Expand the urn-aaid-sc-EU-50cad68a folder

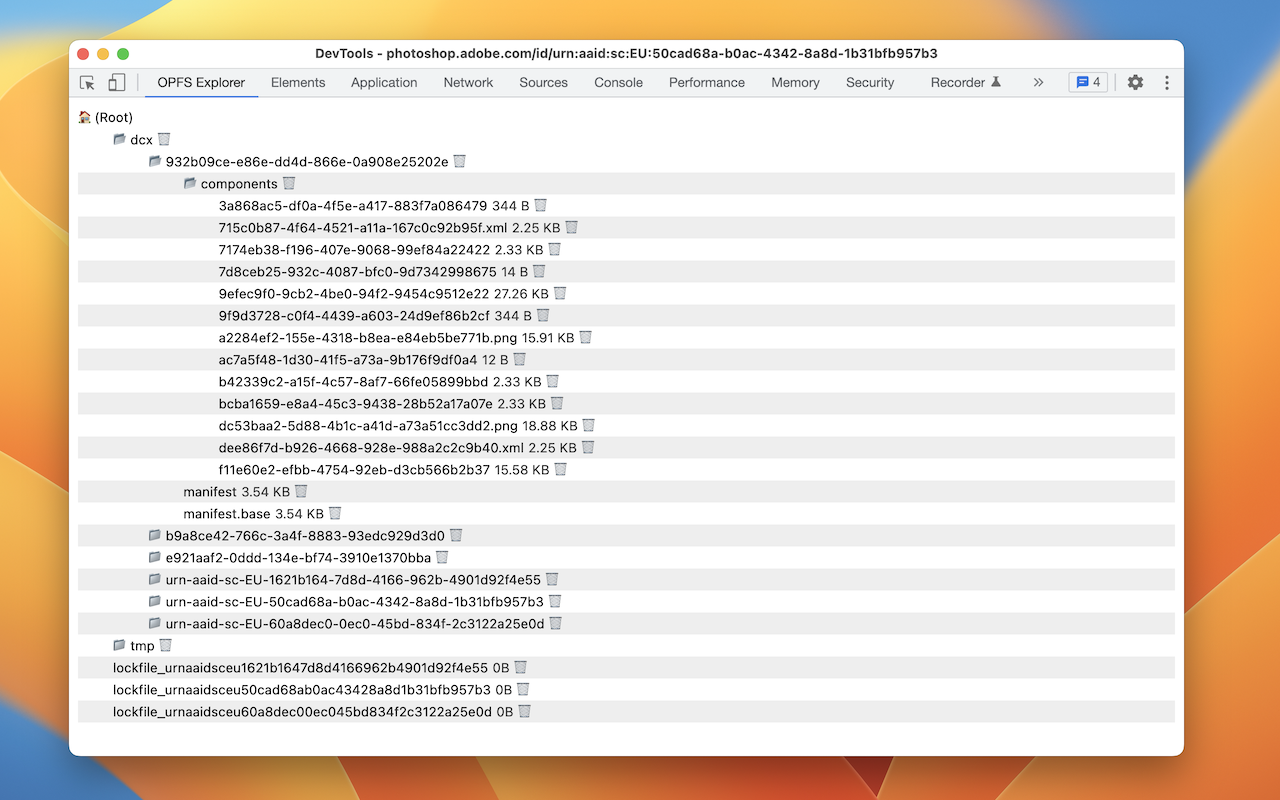pos(155,601)
